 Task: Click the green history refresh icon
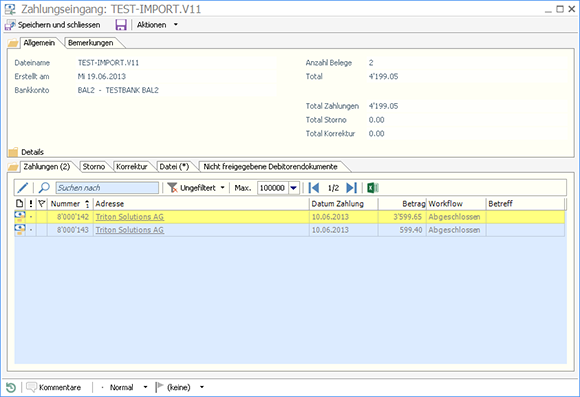click(x=11, y=387)
